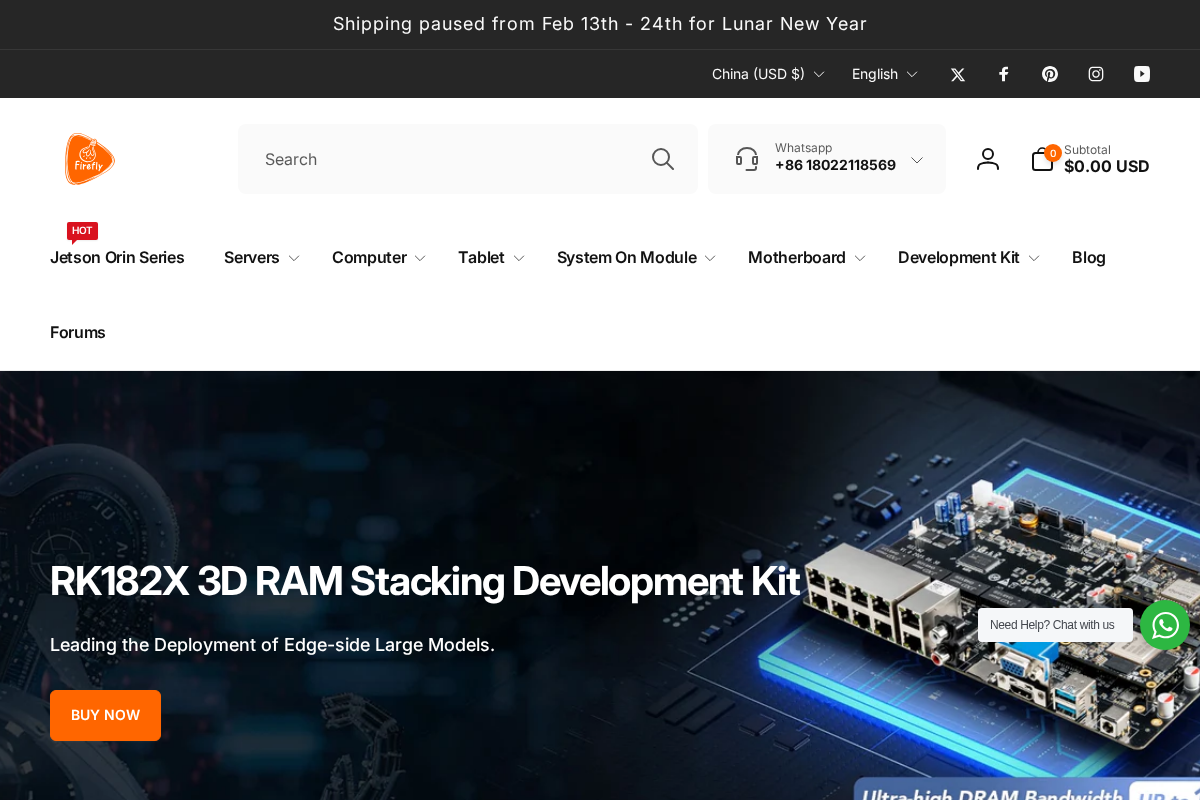Visit the Facebook page

[1003, 74]
